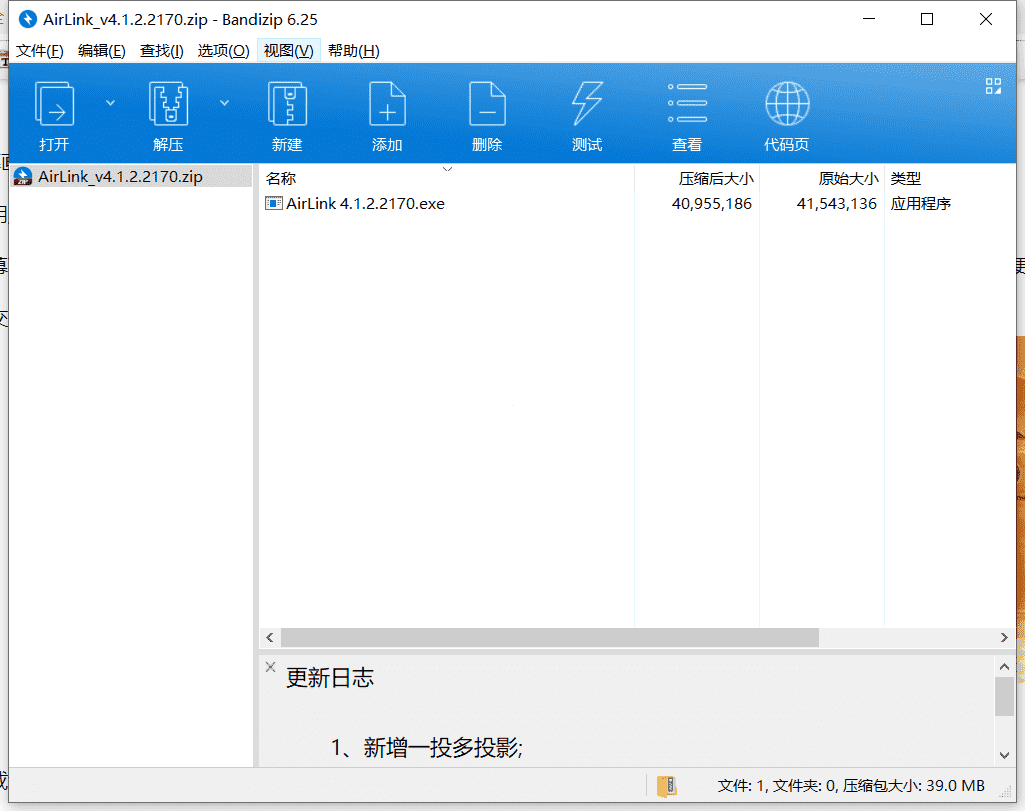This screenshot has width=1025, height=811.
Task: Click the original size value 41,543,136
Action: coord(836,204)
